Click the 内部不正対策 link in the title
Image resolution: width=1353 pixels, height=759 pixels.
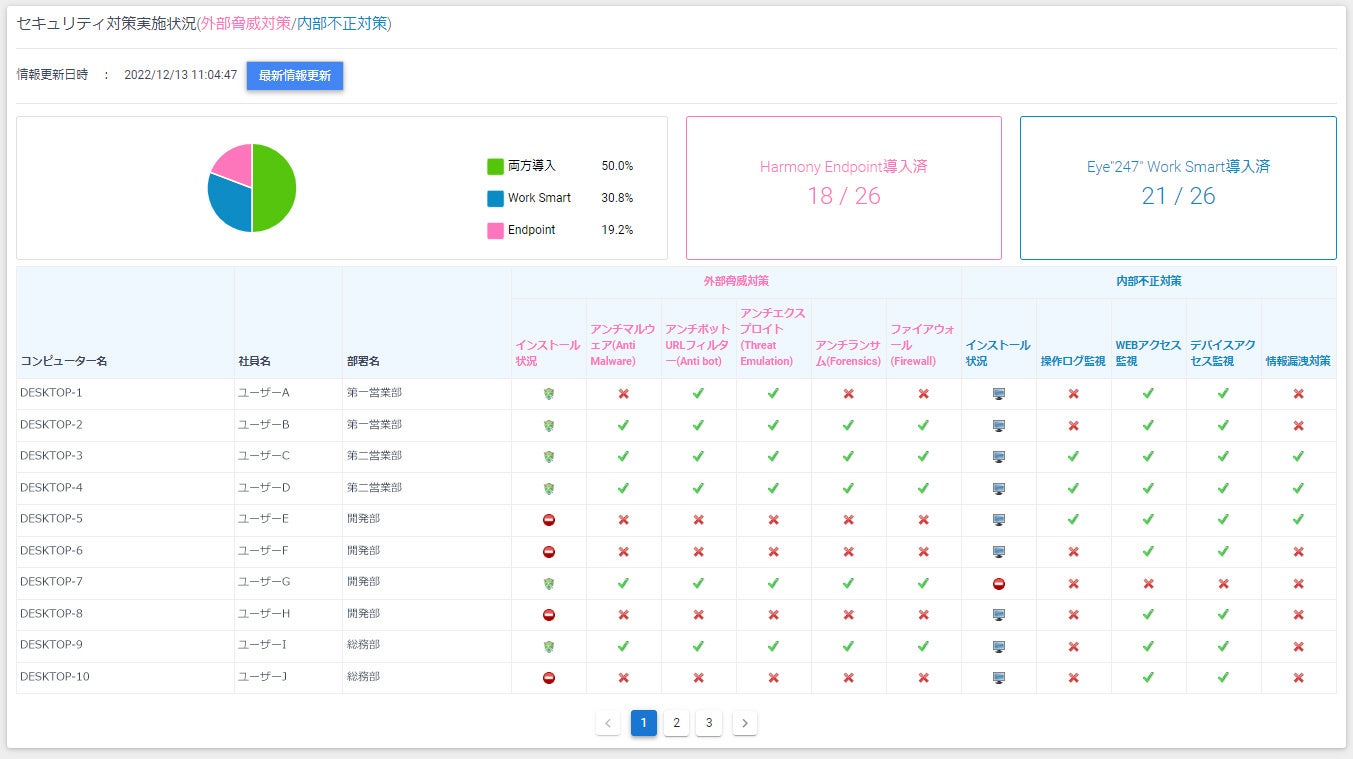[341, 23]
